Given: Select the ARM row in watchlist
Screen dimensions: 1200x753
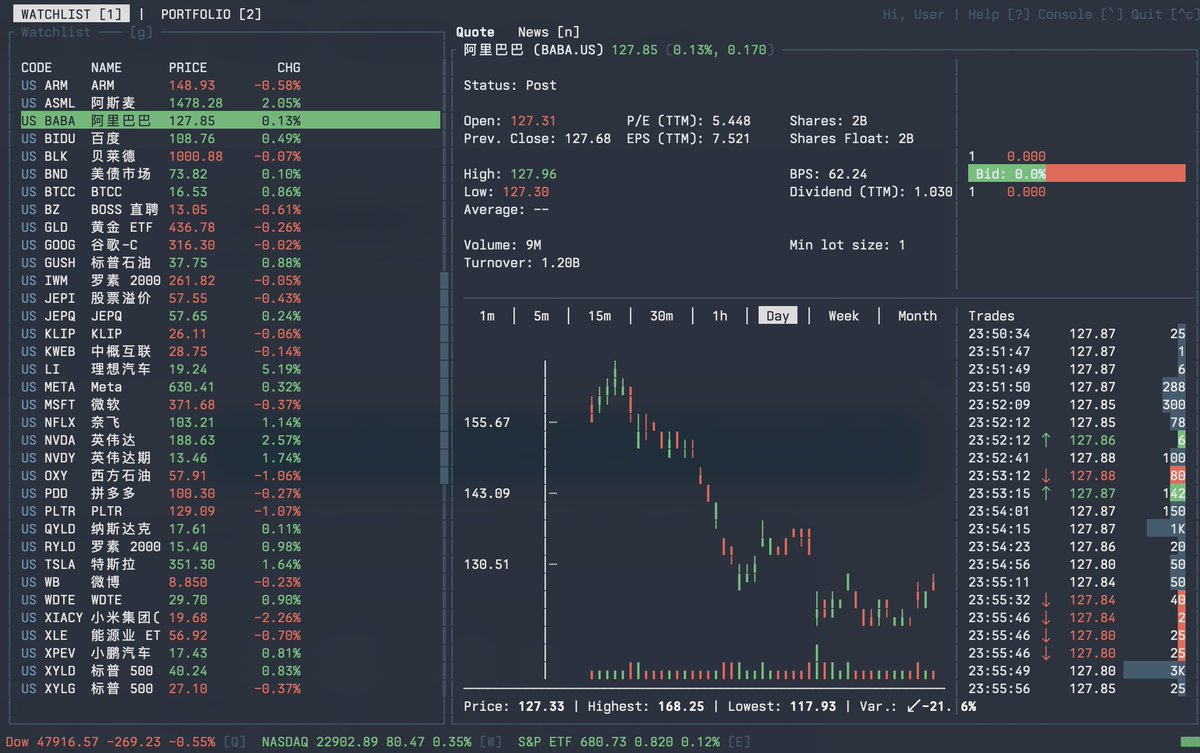Looking at the screenshot, I should pos(230,86).
